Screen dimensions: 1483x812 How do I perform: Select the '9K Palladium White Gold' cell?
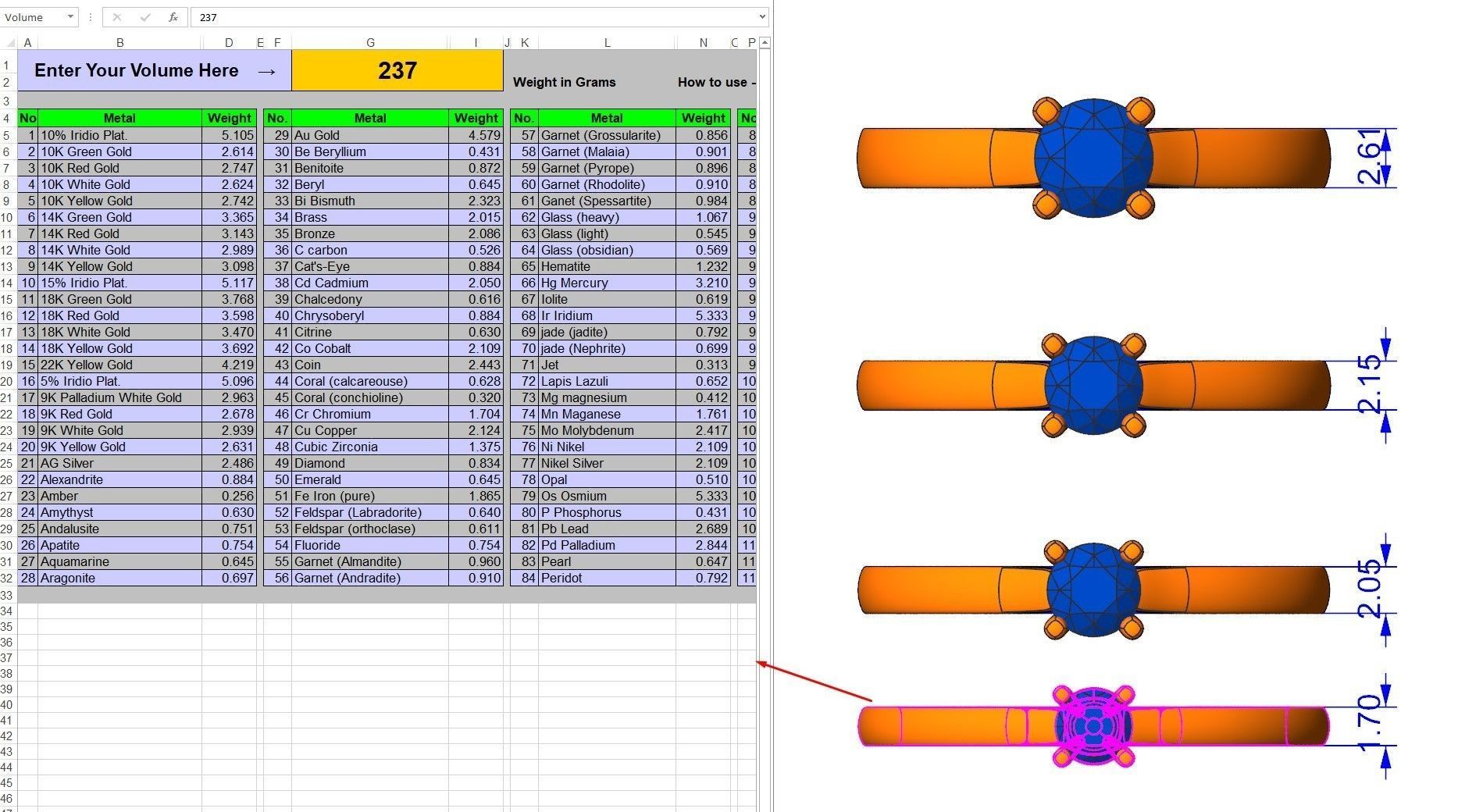[119, 397]
